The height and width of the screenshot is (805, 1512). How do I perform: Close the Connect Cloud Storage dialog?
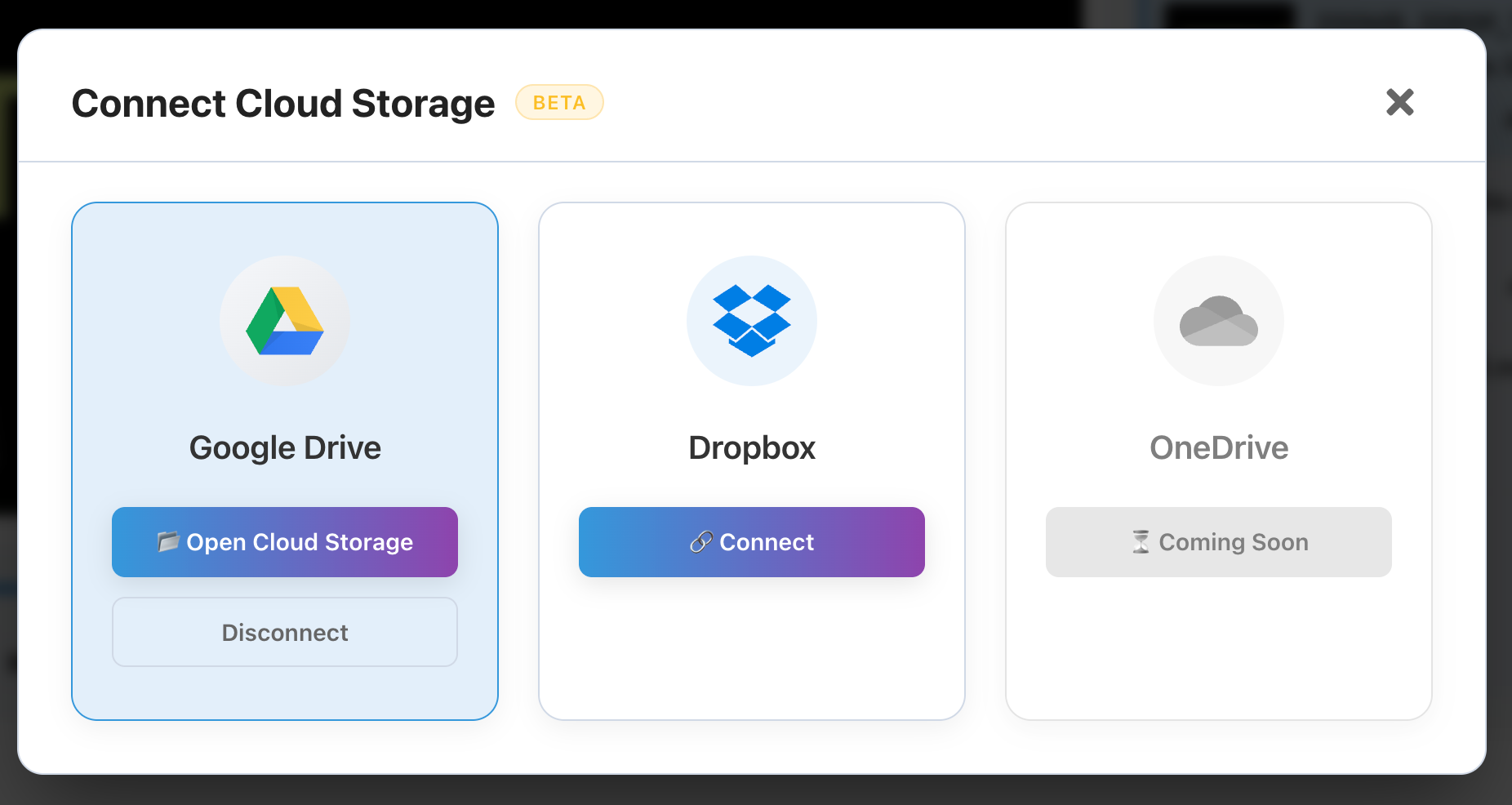[1399, 102]
